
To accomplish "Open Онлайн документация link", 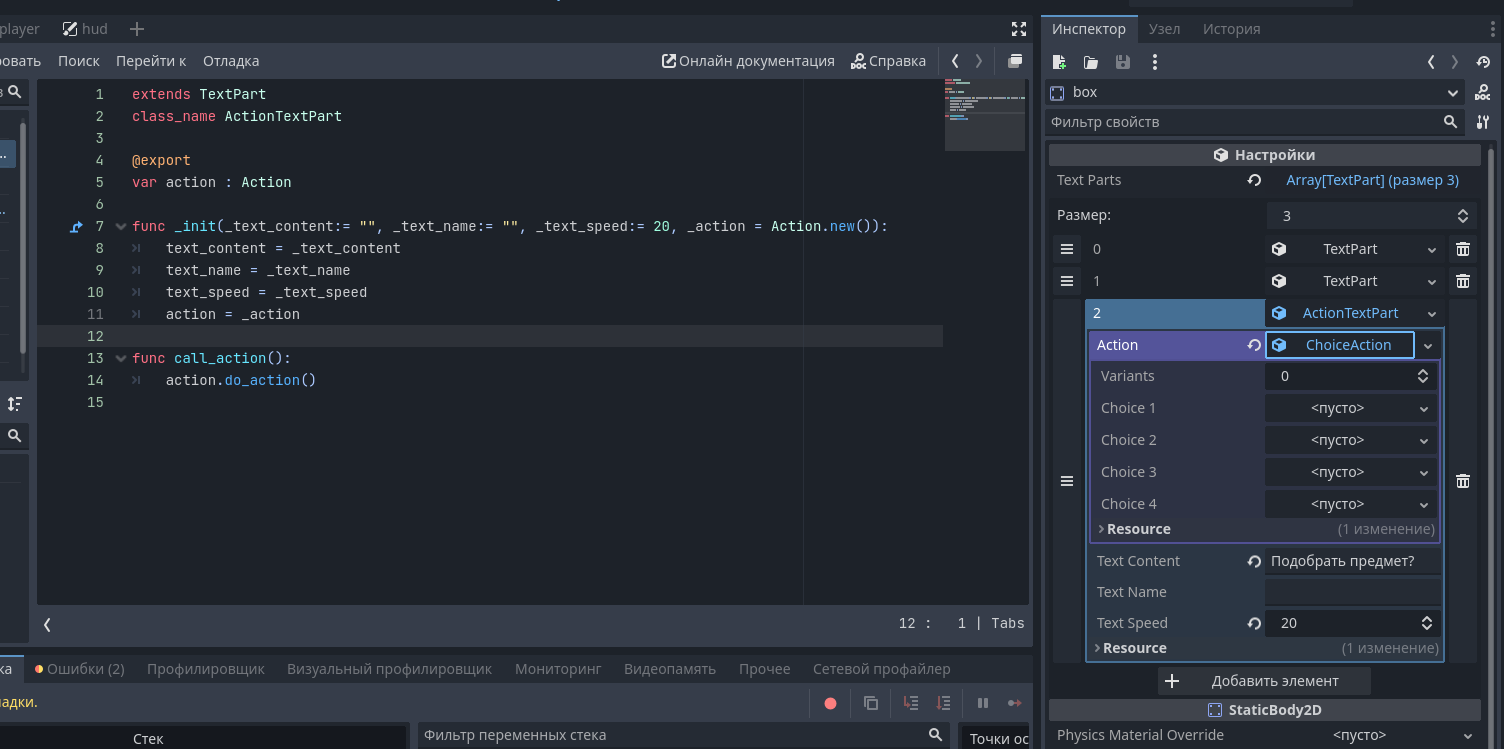I will pyautogui.click(x=748, y=61).
